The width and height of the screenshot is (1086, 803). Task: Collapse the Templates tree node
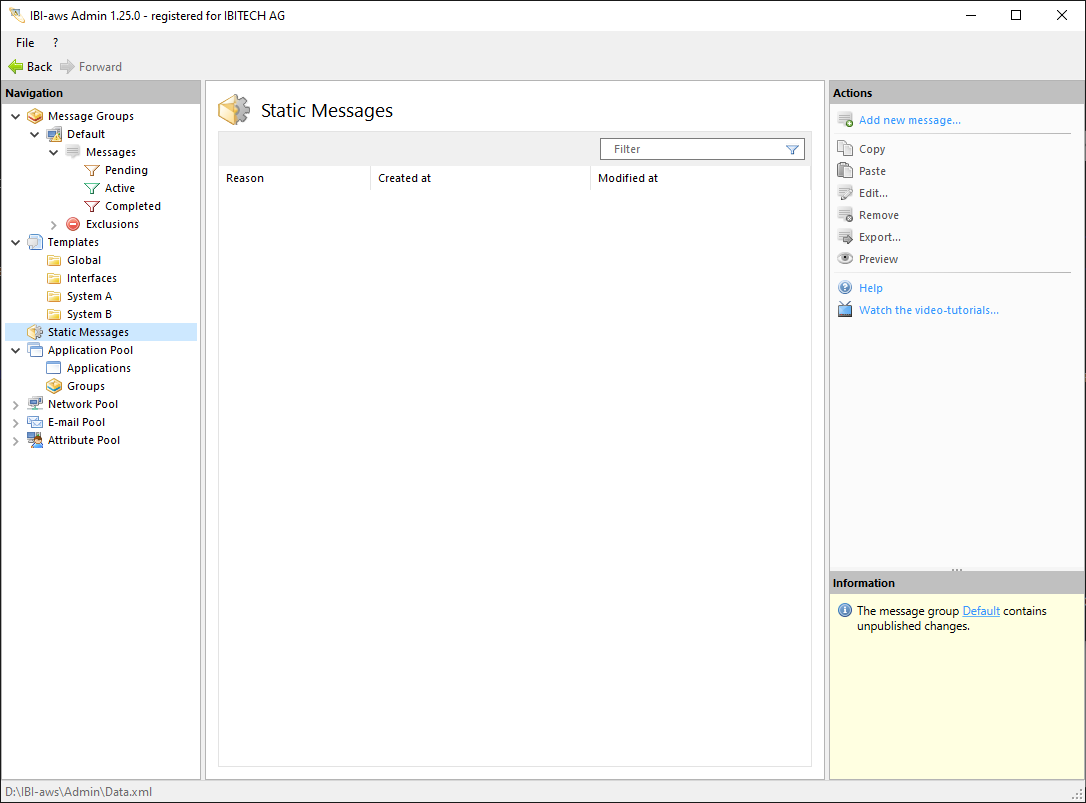pos(15,242)
